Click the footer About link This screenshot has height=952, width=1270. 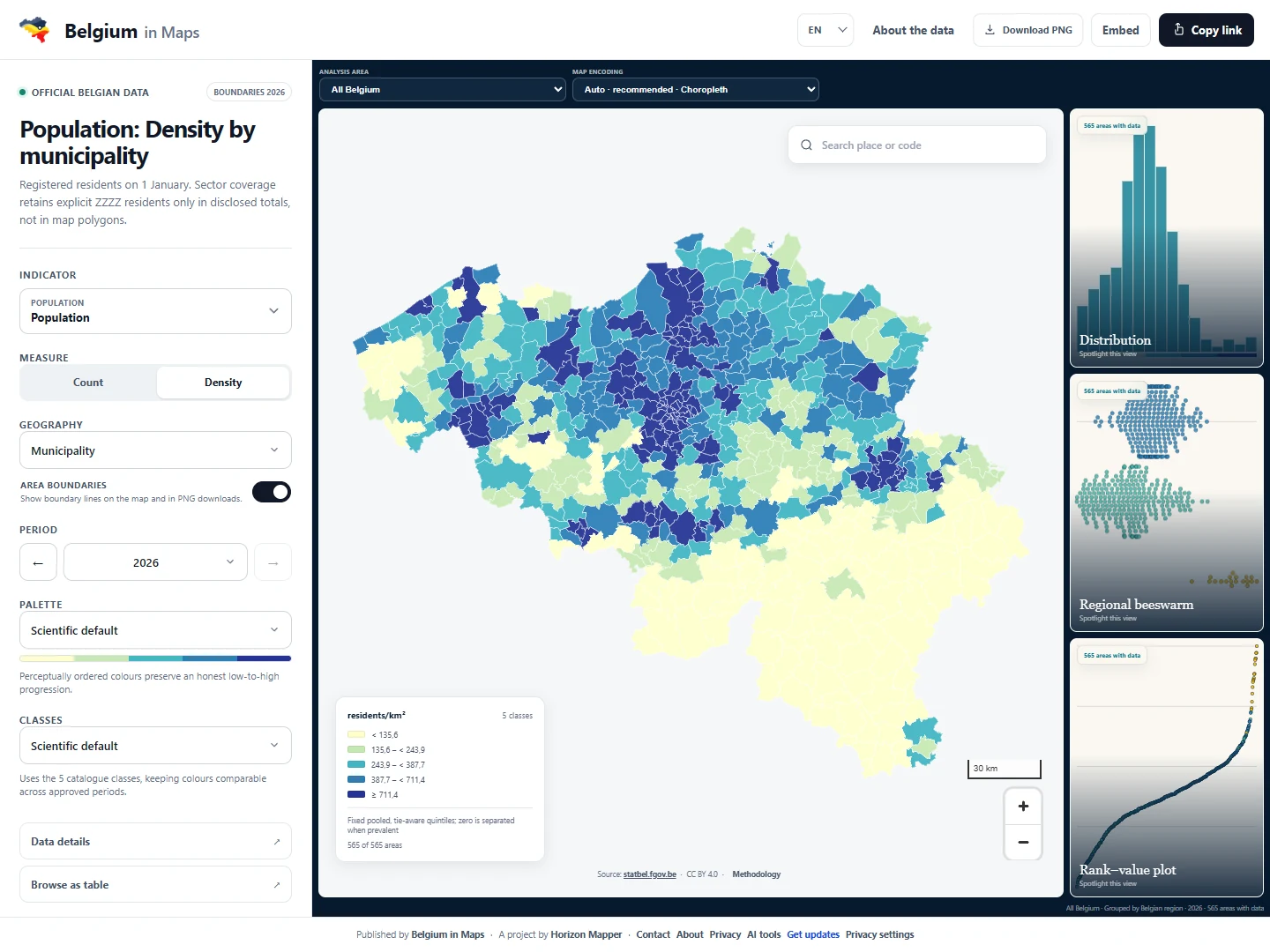point(690,934)
